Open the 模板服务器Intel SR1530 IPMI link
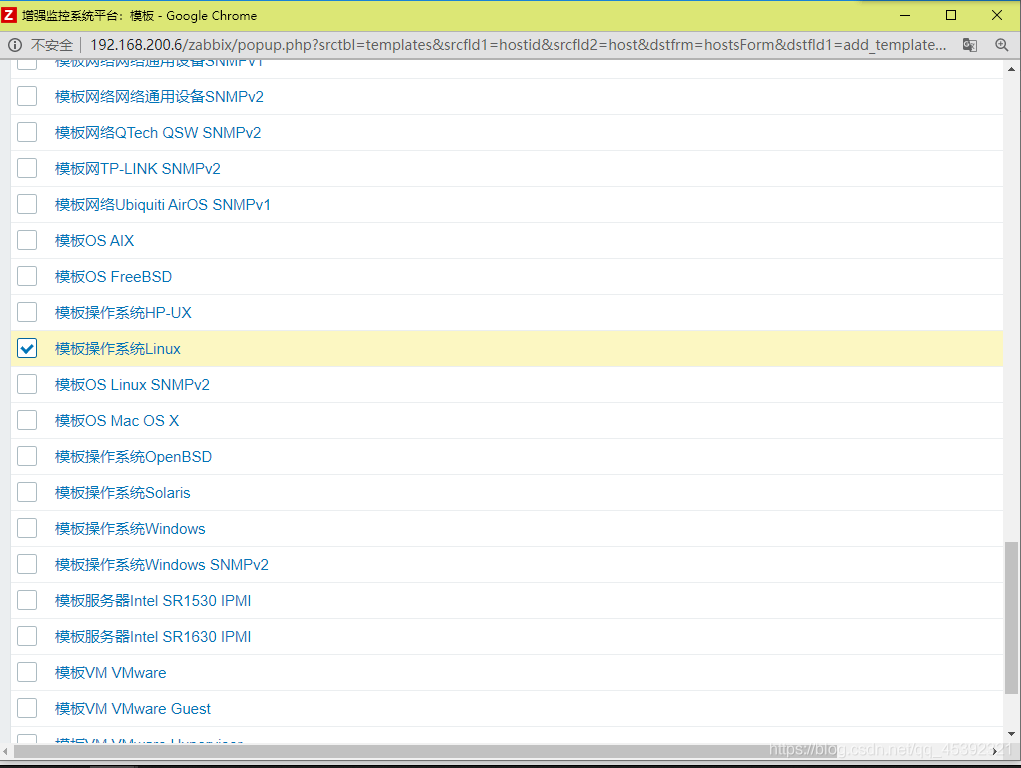Viewport: 1021px width, 768px height. (153, 601)
